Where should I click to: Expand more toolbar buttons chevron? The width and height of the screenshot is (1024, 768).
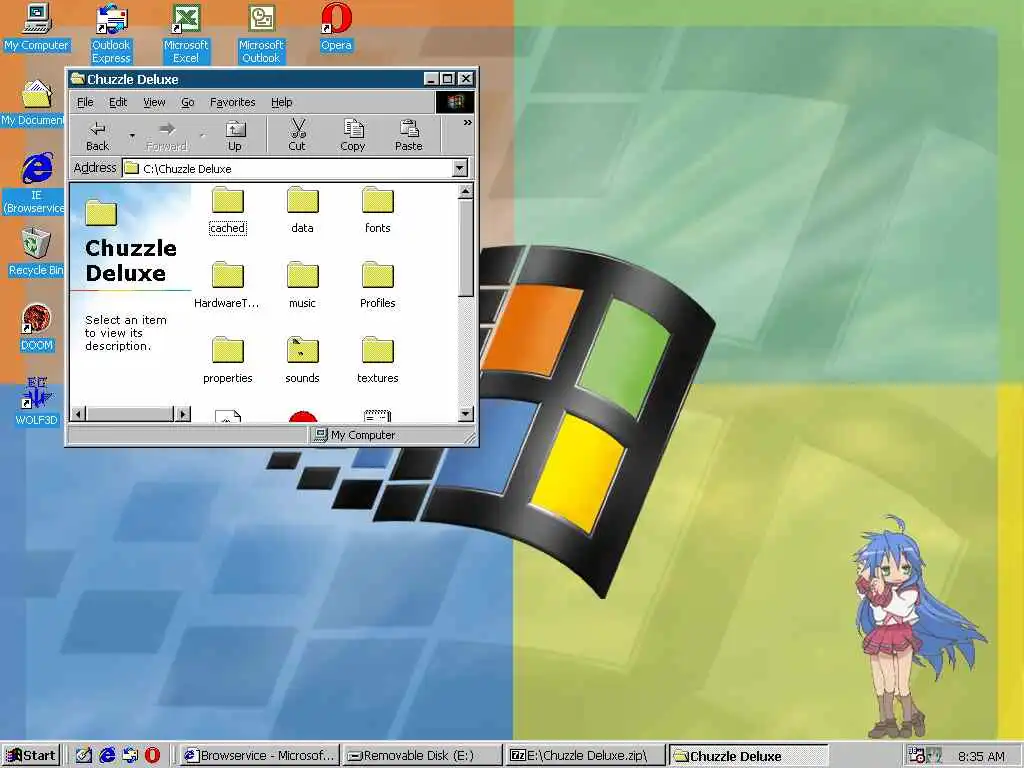(x=467, y=123)
